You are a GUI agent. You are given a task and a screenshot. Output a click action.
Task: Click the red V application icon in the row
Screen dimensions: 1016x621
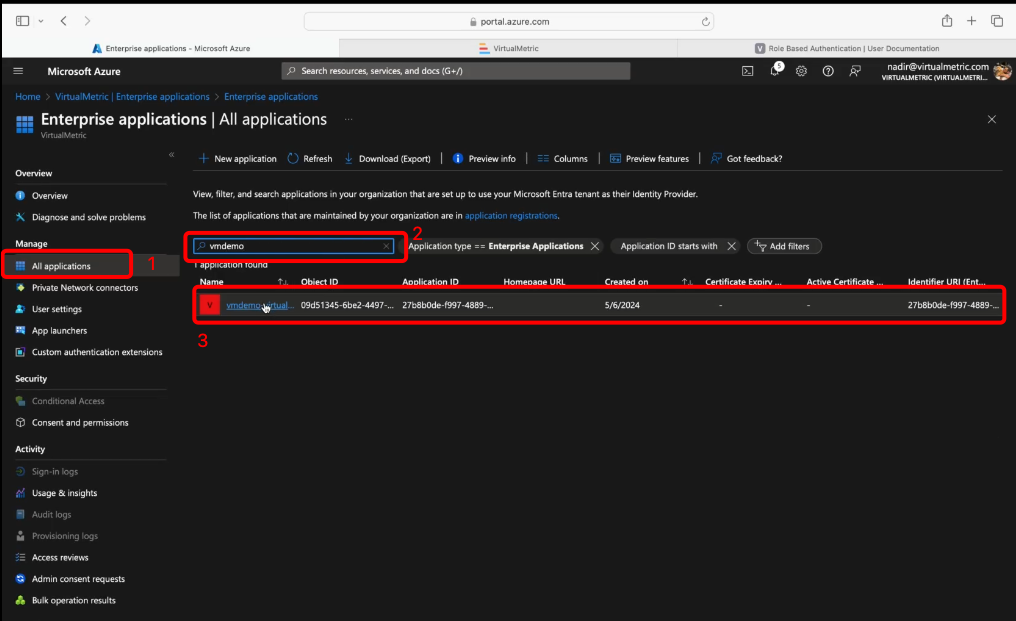(x=210, y=305)
